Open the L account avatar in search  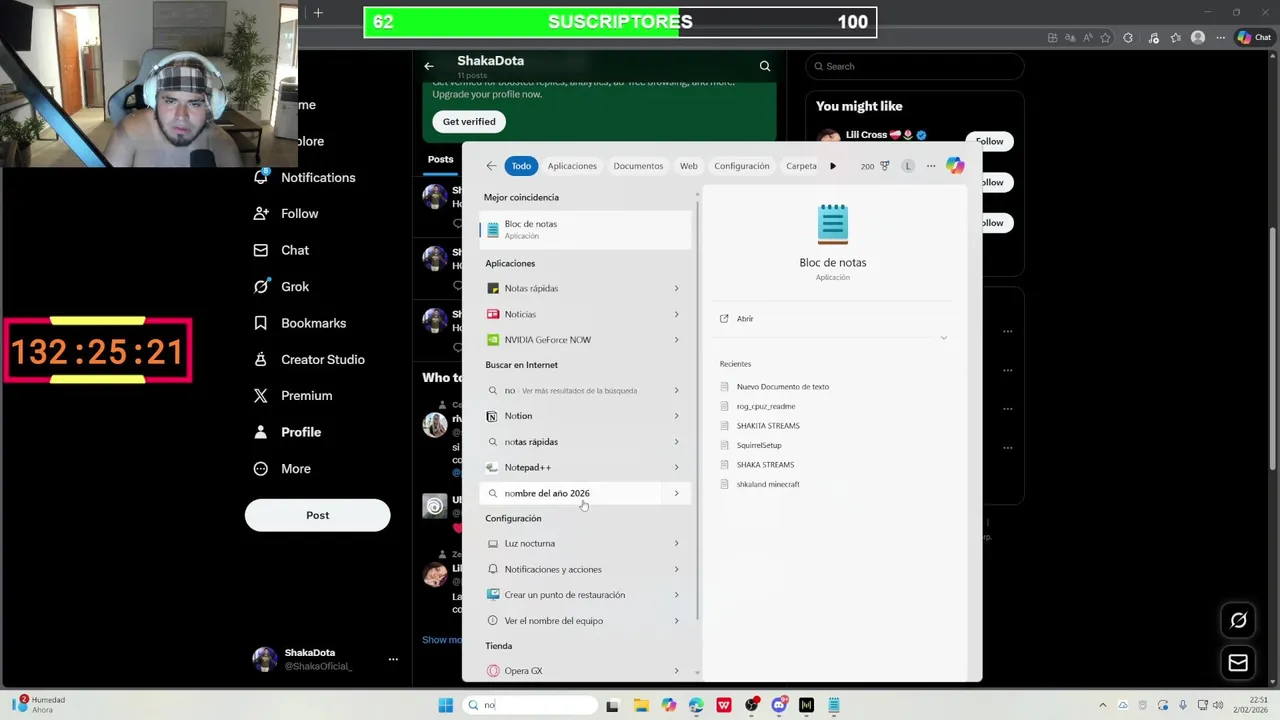coord(908,166)
